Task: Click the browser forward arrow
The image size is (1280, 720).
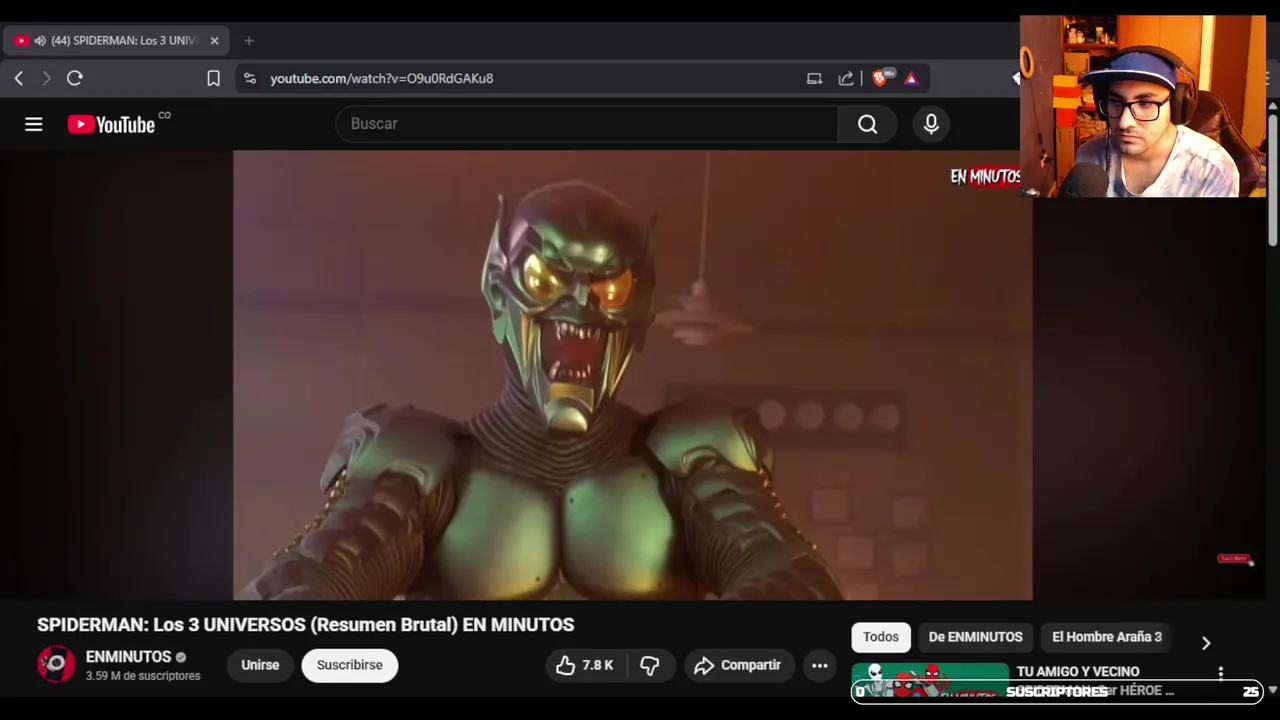Action: tap(46, 78)
